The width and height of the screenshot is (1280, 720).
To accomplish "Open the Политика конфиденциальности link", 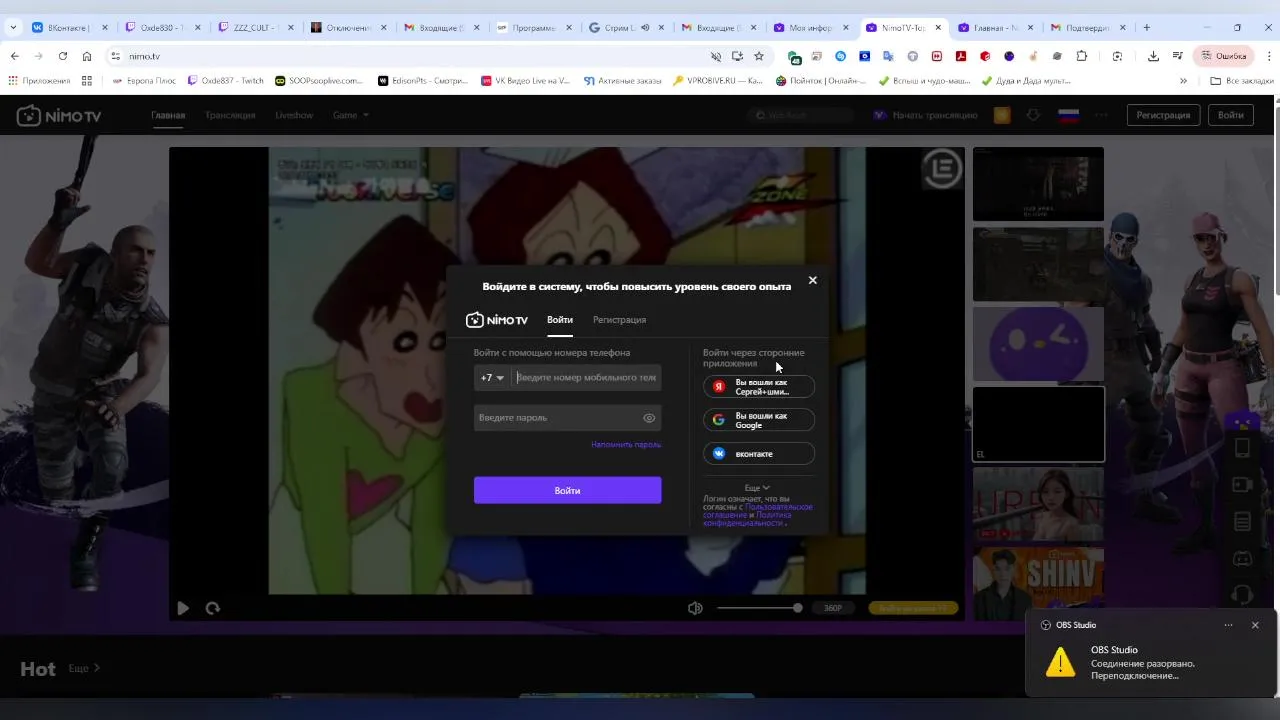I will (x=748, y=519).
